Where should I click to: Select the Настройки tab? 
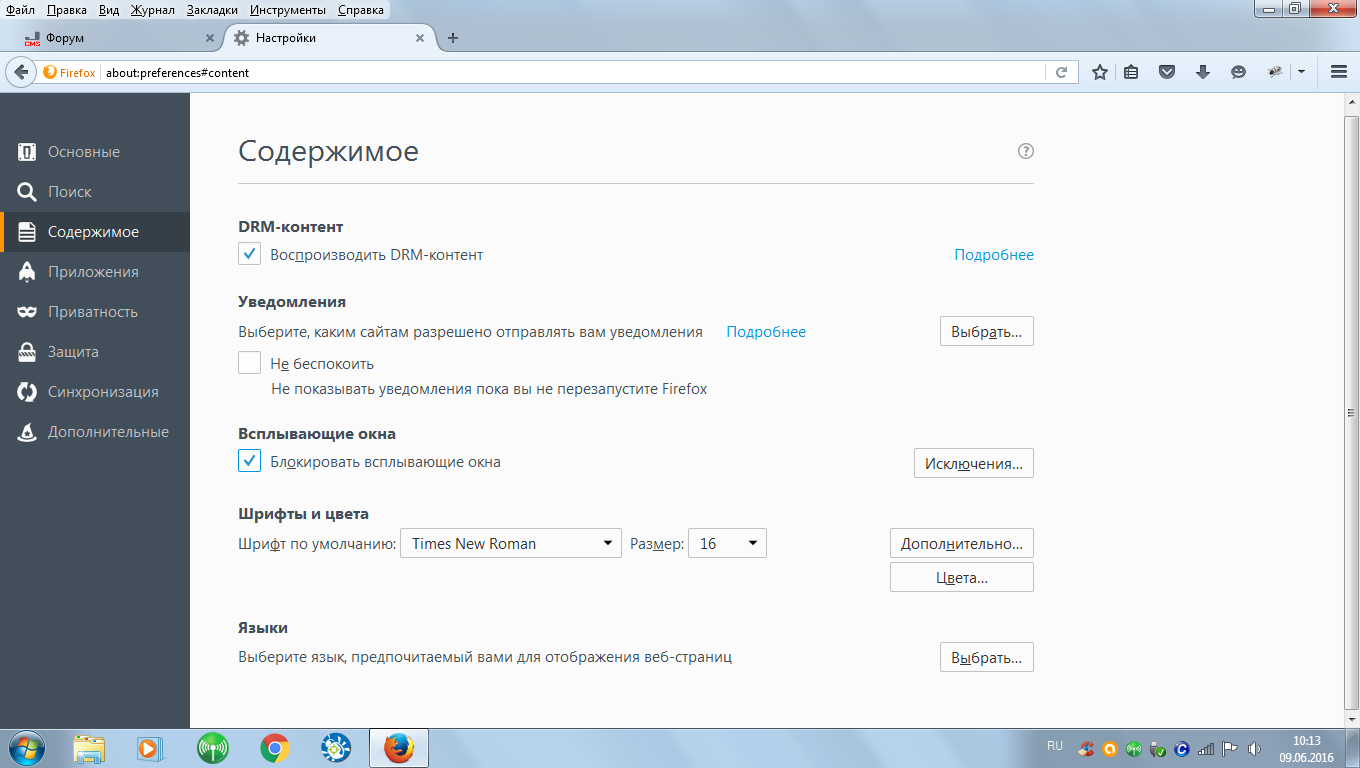pos(329,38)
